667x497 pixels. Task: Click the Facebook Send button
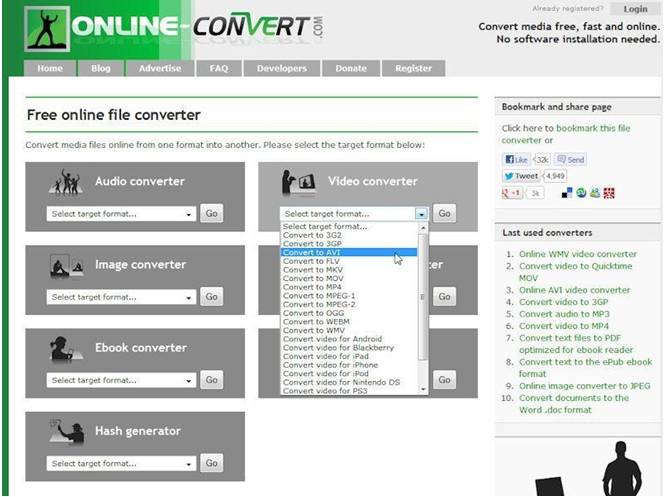(571, 159)
